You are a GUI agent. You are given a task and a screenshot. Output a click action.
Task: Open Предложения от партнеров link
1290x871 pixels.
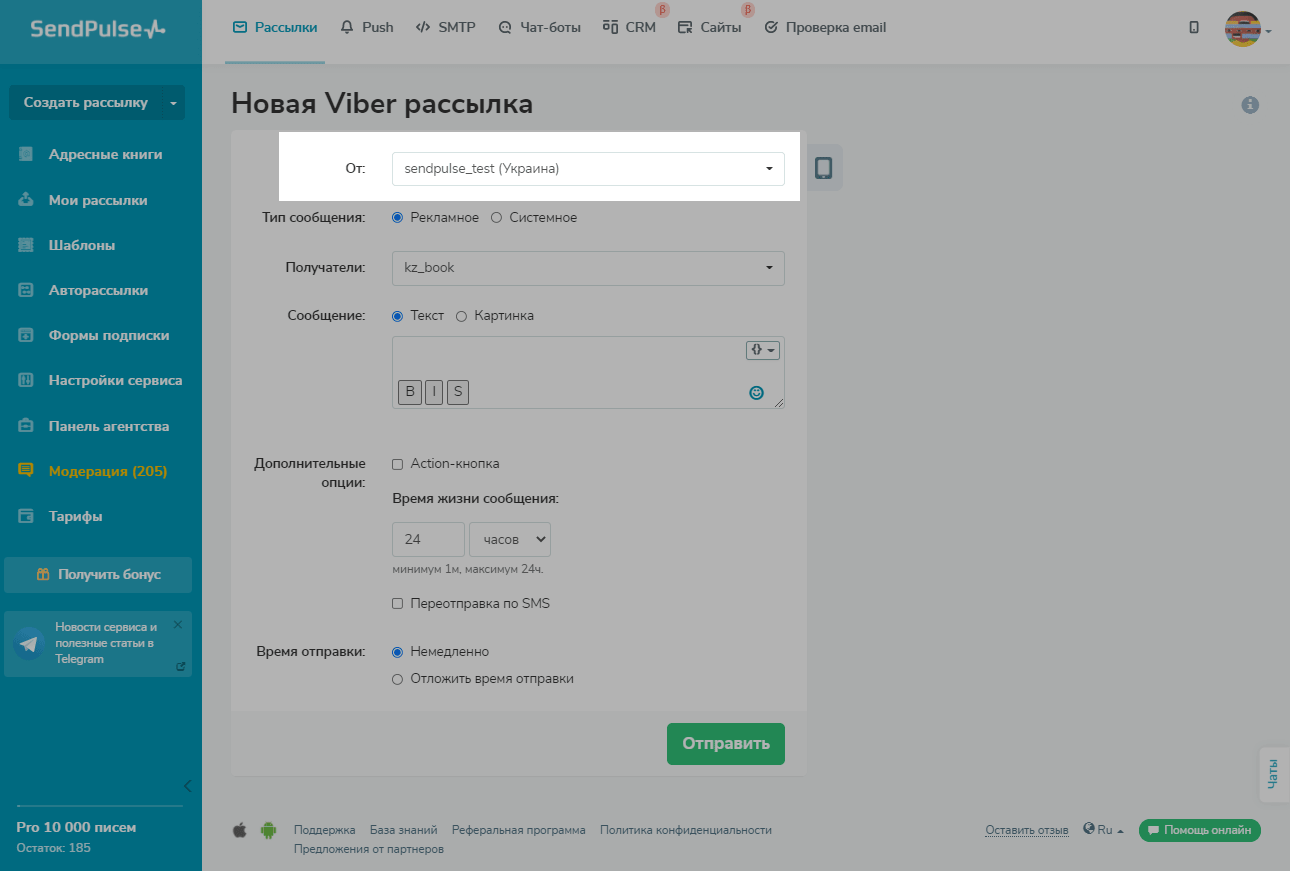click(x=369, y=849)
